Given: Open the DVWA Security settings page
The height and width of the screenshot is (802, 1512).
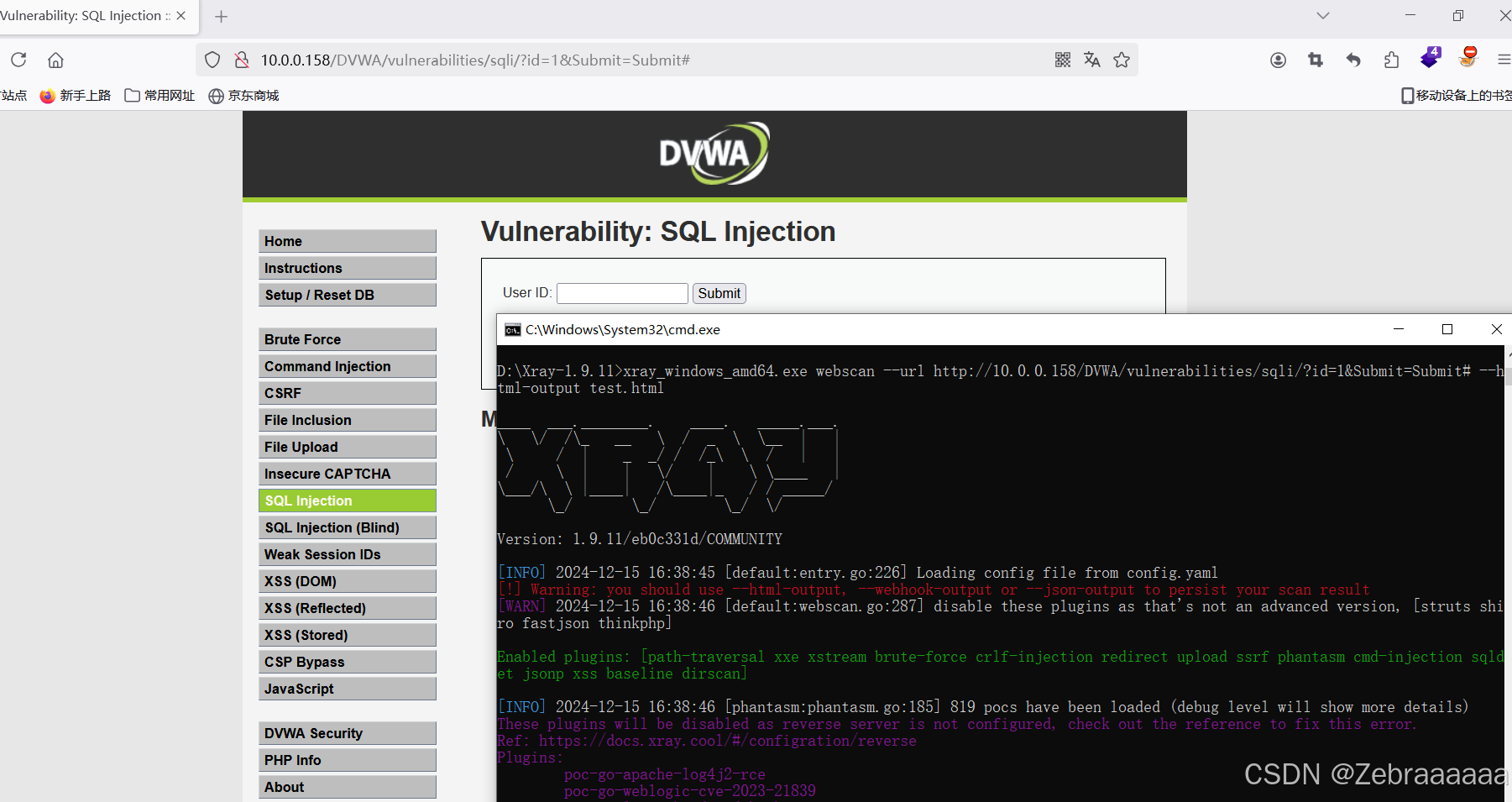Looking at the screenshot, I should coord(348,733).
